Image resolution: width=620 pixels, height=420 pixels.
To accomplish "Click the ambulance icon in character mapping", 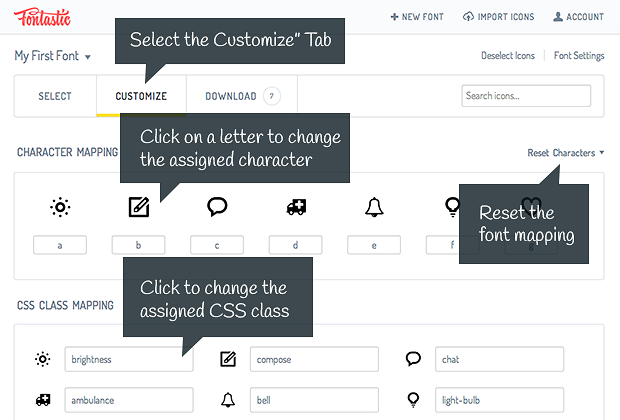I will (x=296, y=207).
